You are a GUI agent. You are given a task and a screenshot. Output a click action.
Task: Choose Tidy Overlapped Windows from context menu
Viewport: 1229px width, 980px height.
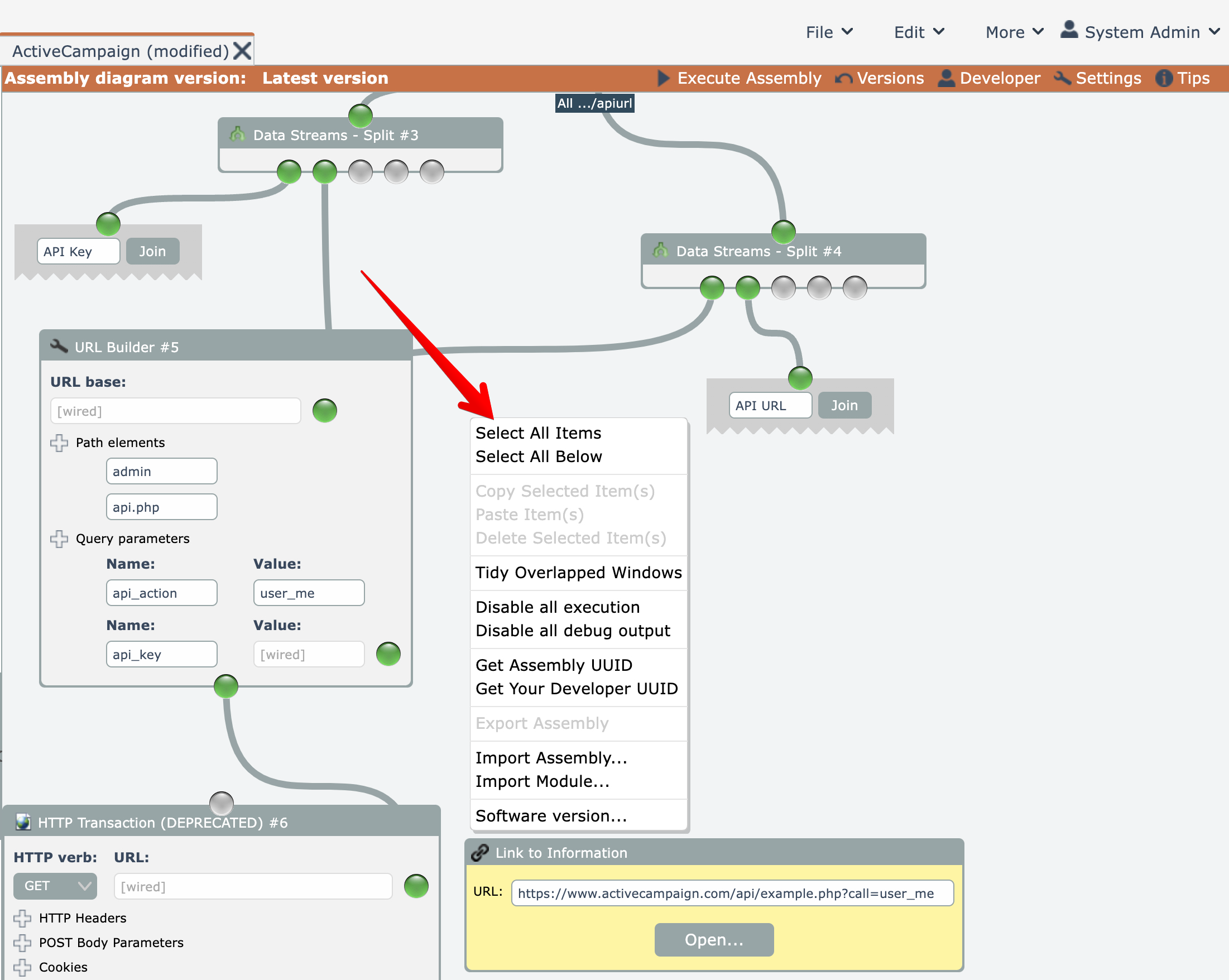(578, 573)
